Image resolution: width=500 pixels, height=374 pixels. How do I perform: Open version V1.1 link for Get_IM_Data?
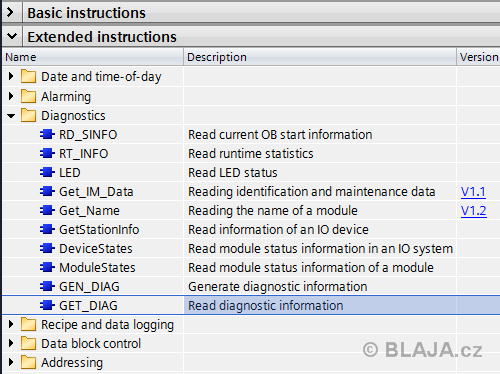(x=473, y=192)
